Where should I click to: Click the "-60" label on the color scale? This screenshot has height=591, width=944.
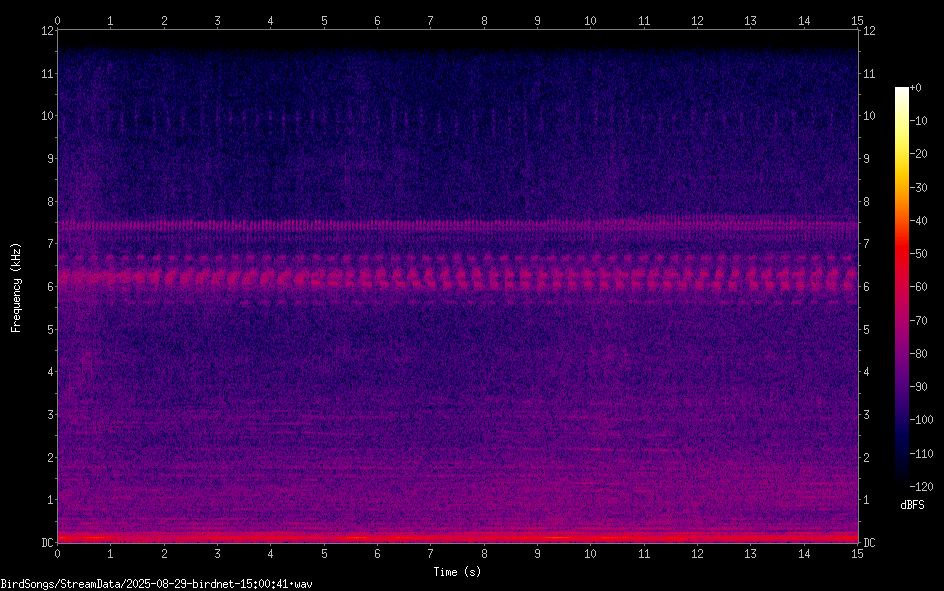pyautogui.click(x=918, y=287)
